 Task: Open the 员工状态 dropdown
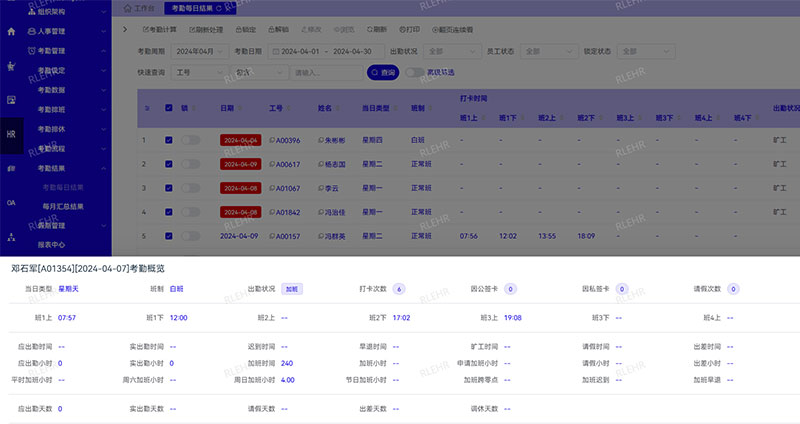(549, 52)
